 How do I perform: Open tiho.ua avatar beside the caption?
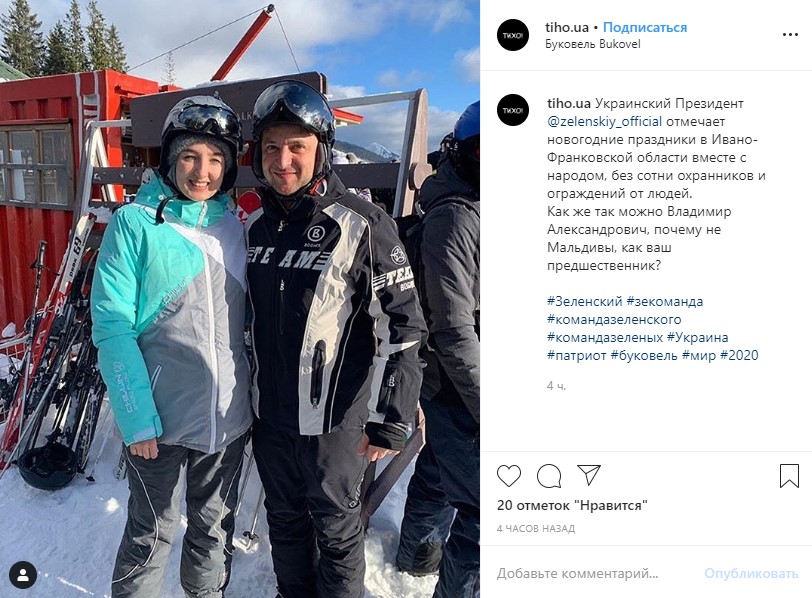(x=513, y=110)
